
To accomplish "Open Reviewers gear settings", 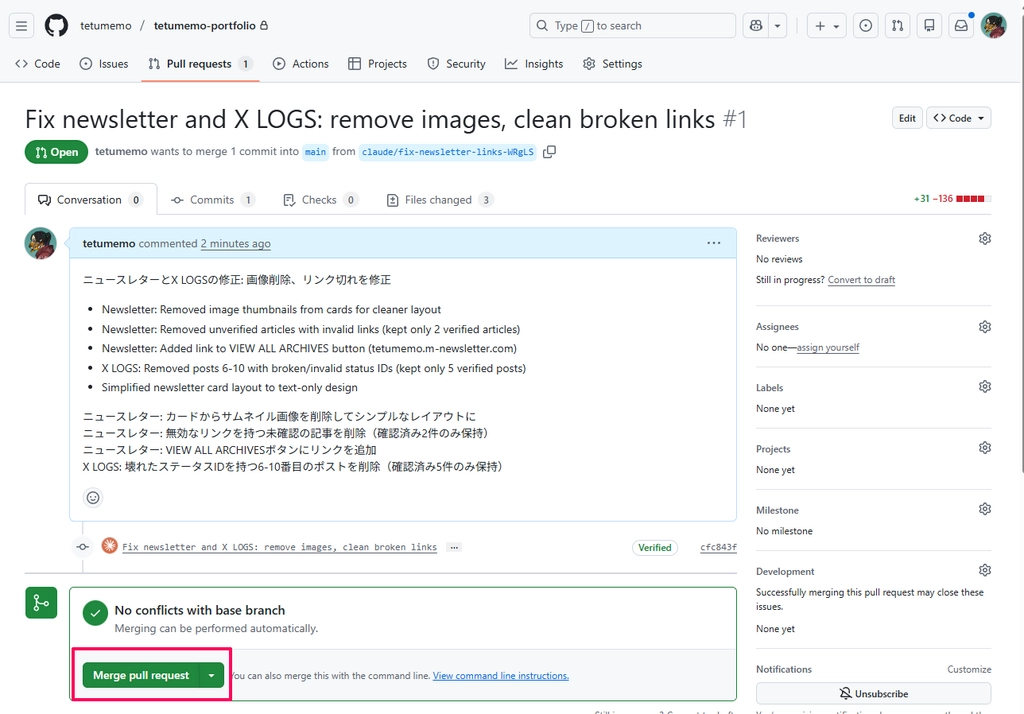I will [x=985, y=238].
